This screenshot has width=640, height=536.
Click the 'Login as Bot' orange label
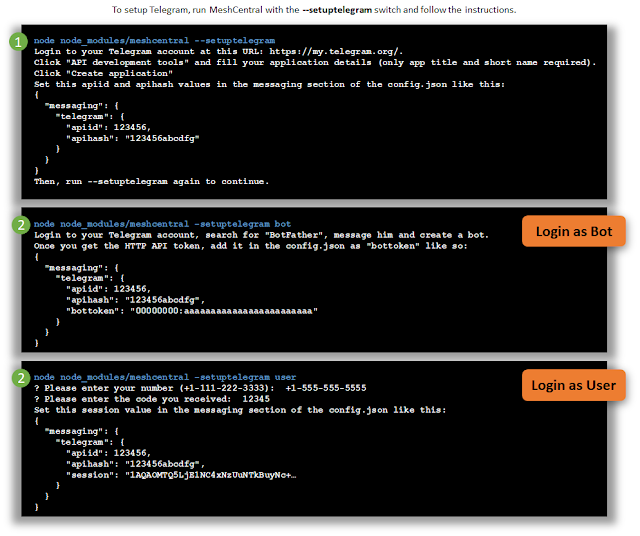[573, 231]
